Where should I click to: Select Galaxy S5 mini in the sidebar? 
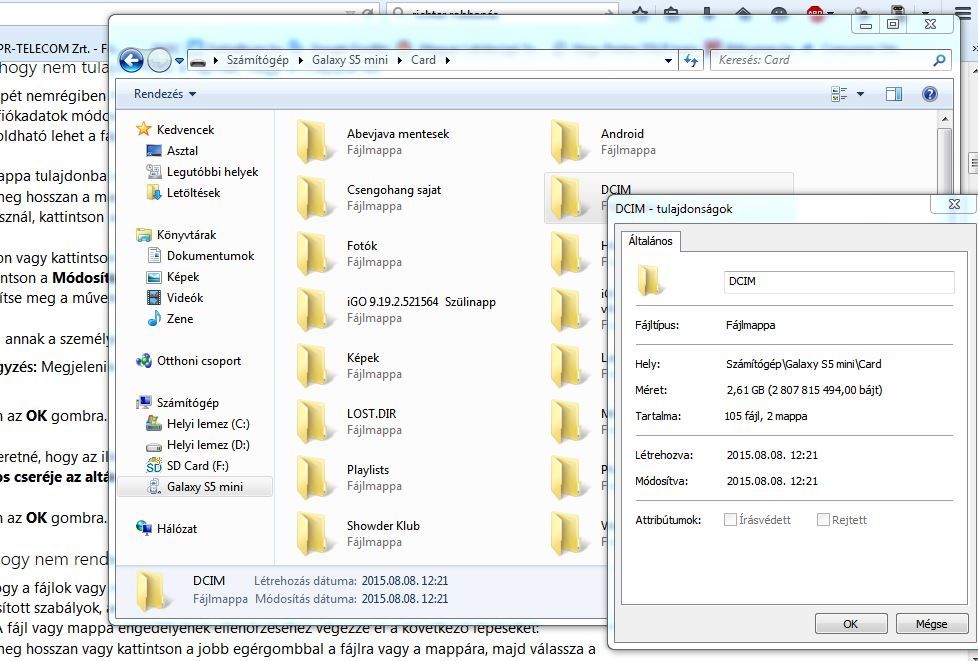[195, 487]
